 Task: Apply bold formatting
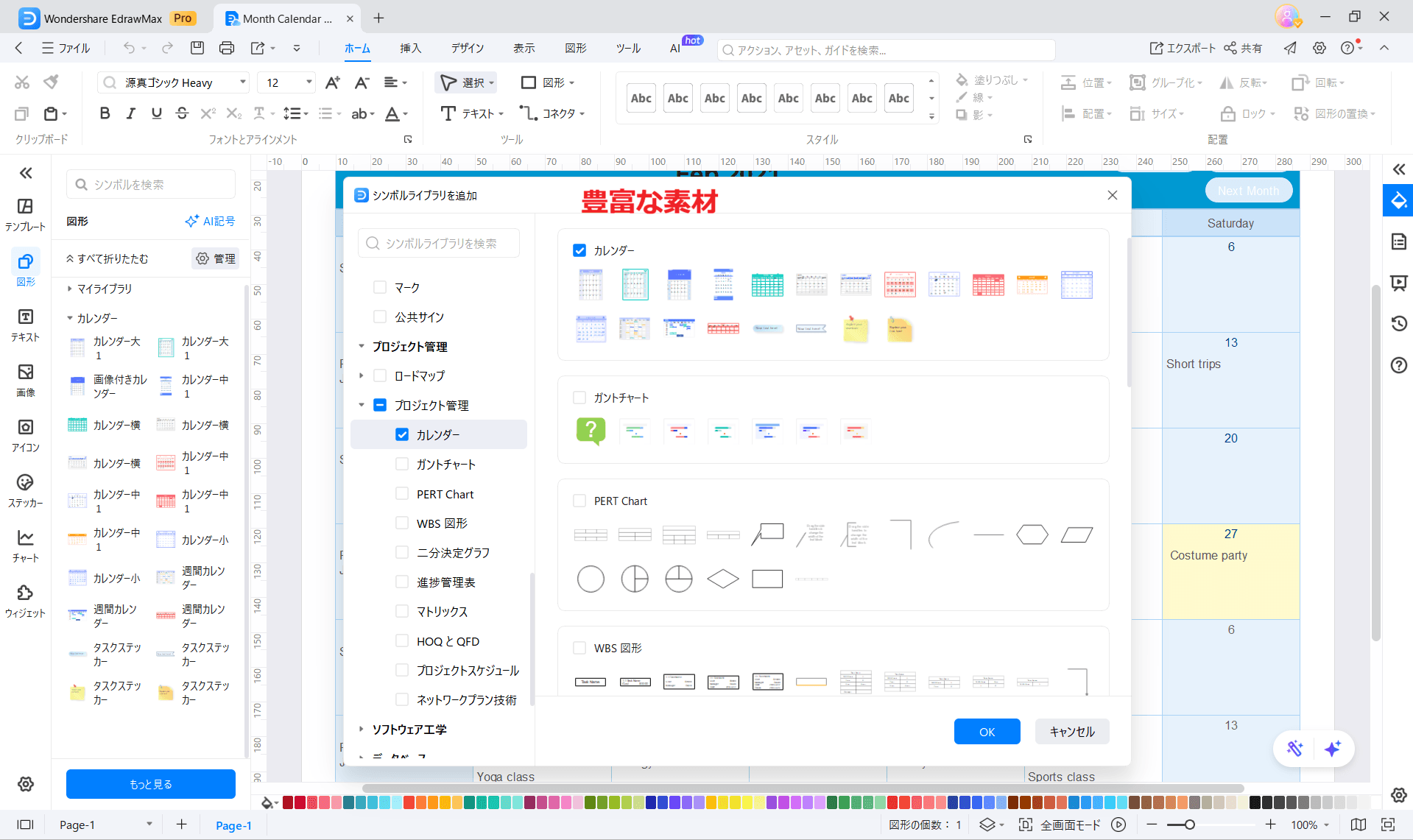tap(105, 113)
